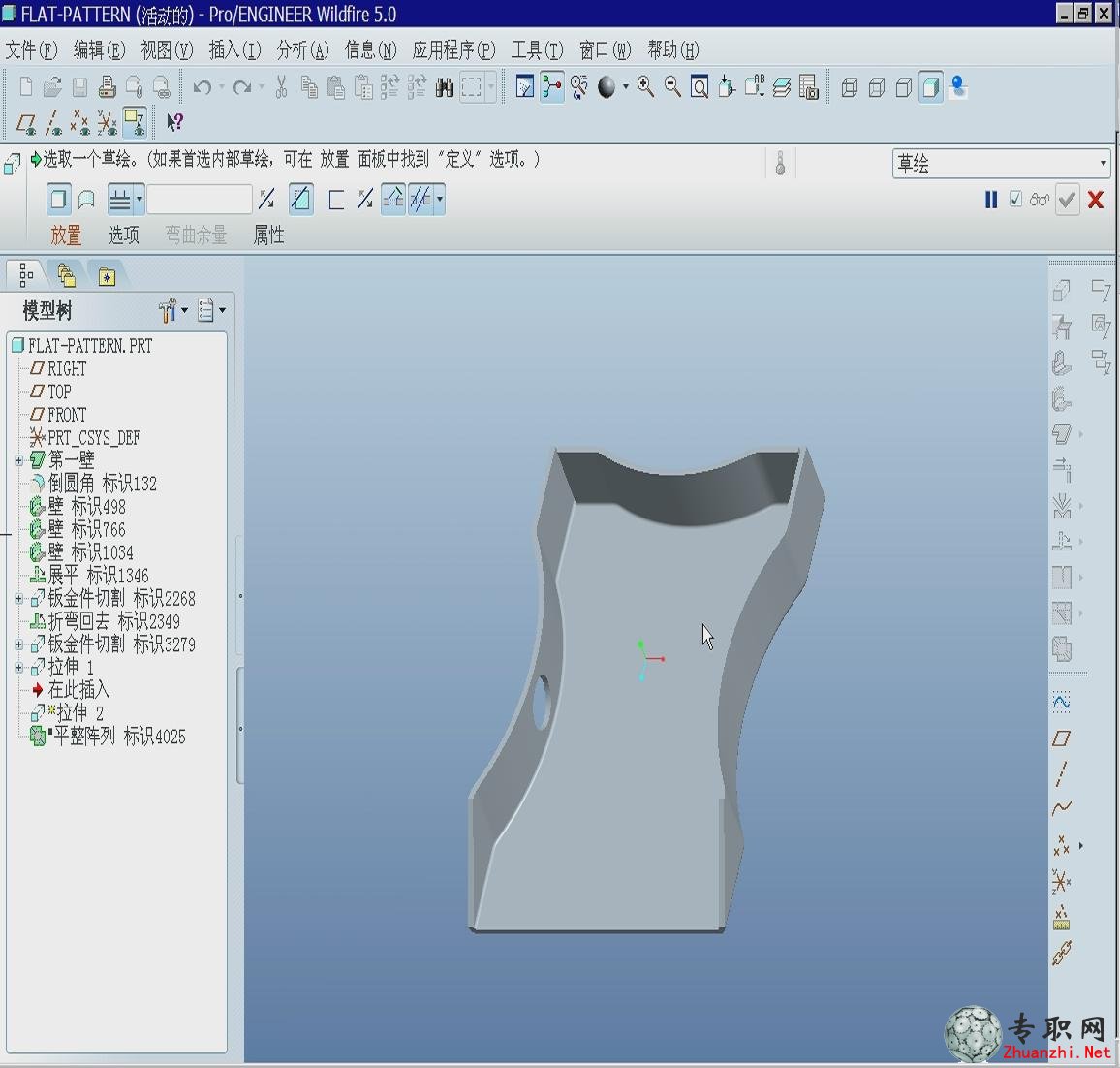This screenshot has height=1068, width=1120.
Task: Open the binoculars Find tool
Action: (445, 87)
